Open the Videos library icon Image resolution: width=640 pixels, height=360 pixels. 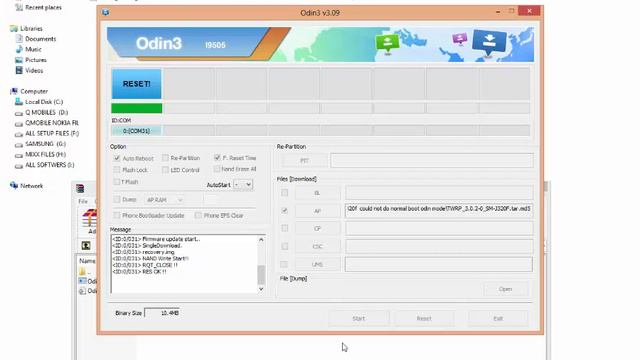[19, 70]
